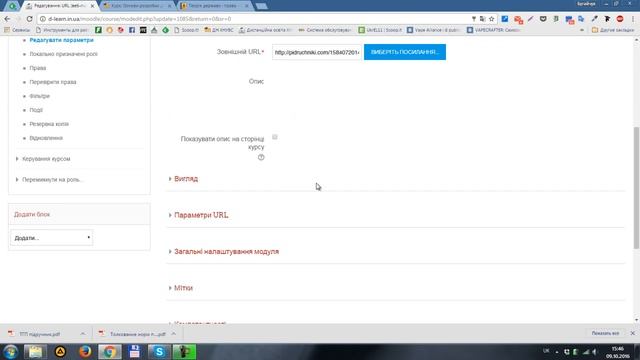640x360 pixels.
Task: Open Skype from the taskbar
Action: point(159,351)
